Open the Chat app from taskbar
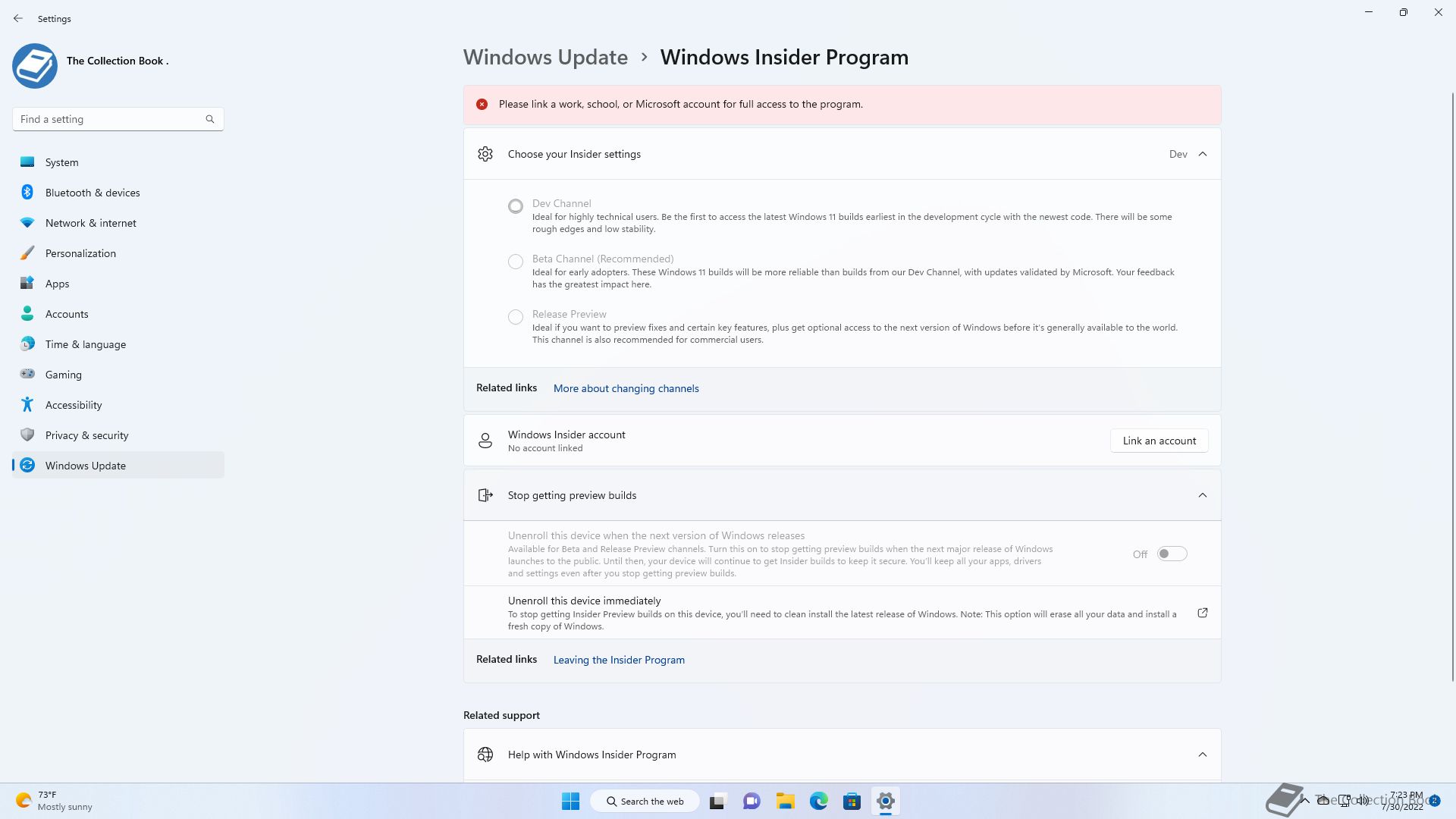Image resolution: width=1456 pixels, height=819 pixels. (752, 801)
